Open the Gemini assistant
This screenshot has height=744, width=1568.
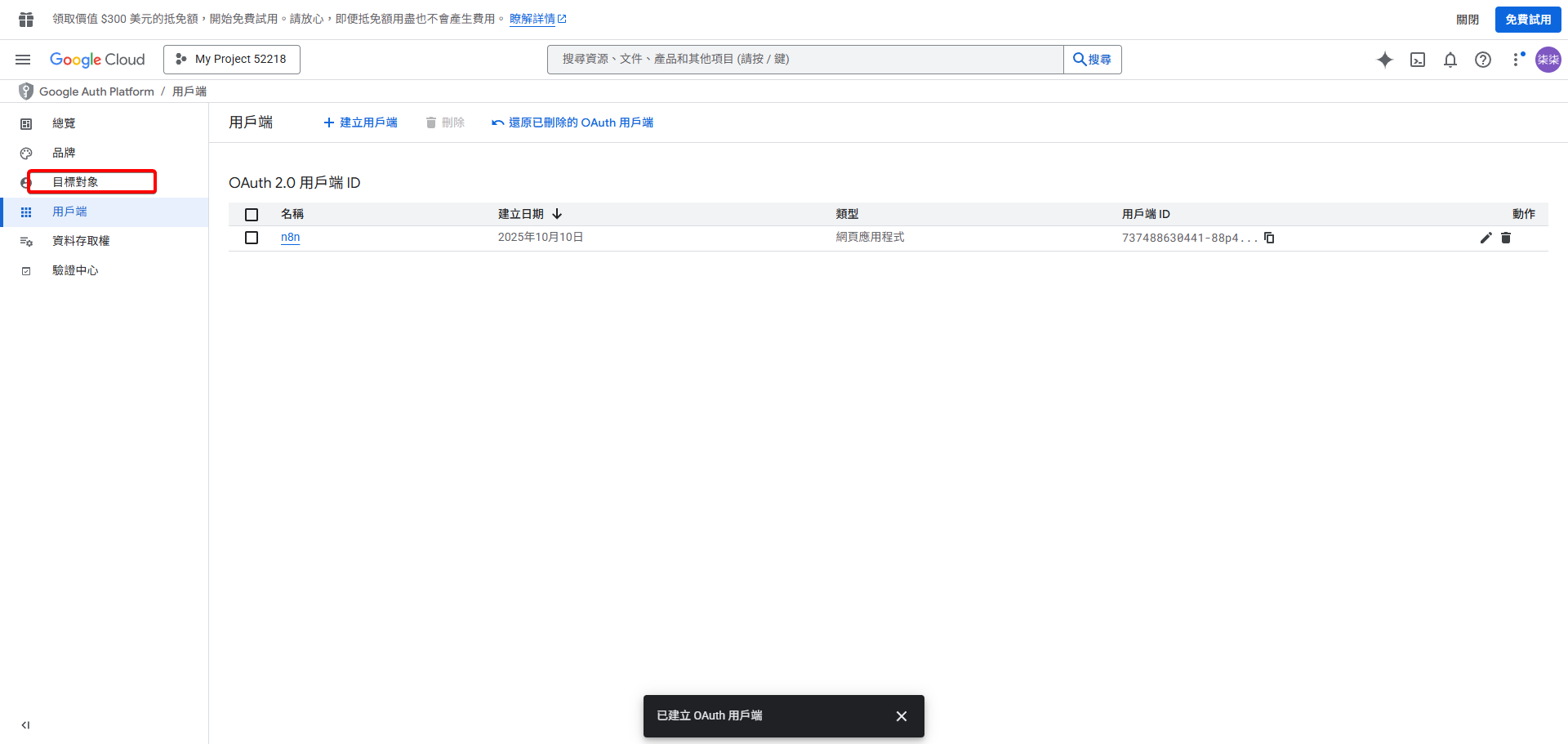pos(1385,60)
